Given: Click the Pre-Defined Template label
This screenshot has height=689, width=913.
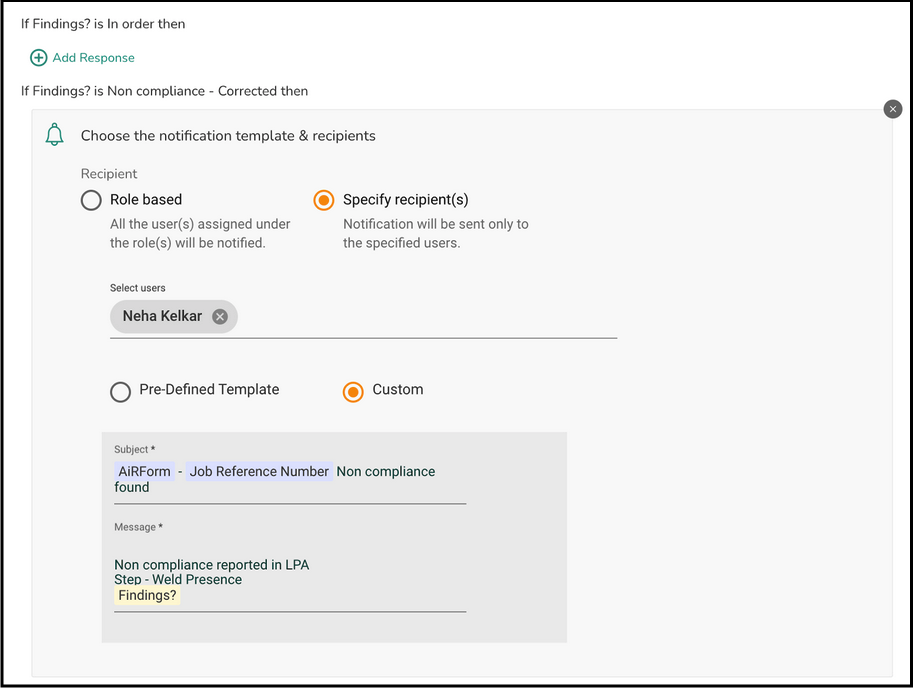Looking at the screenshot, I should [209, 389].
